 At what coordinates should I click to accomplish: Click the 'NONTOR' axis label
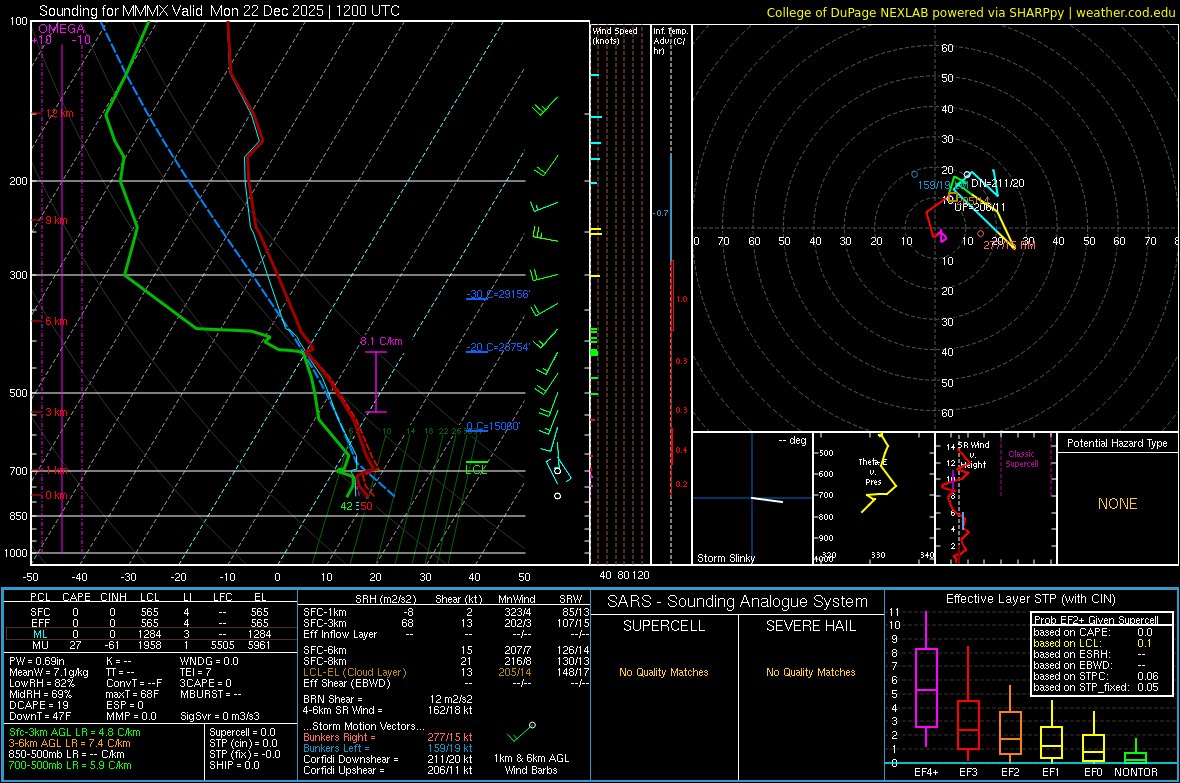click(1136, 772)
